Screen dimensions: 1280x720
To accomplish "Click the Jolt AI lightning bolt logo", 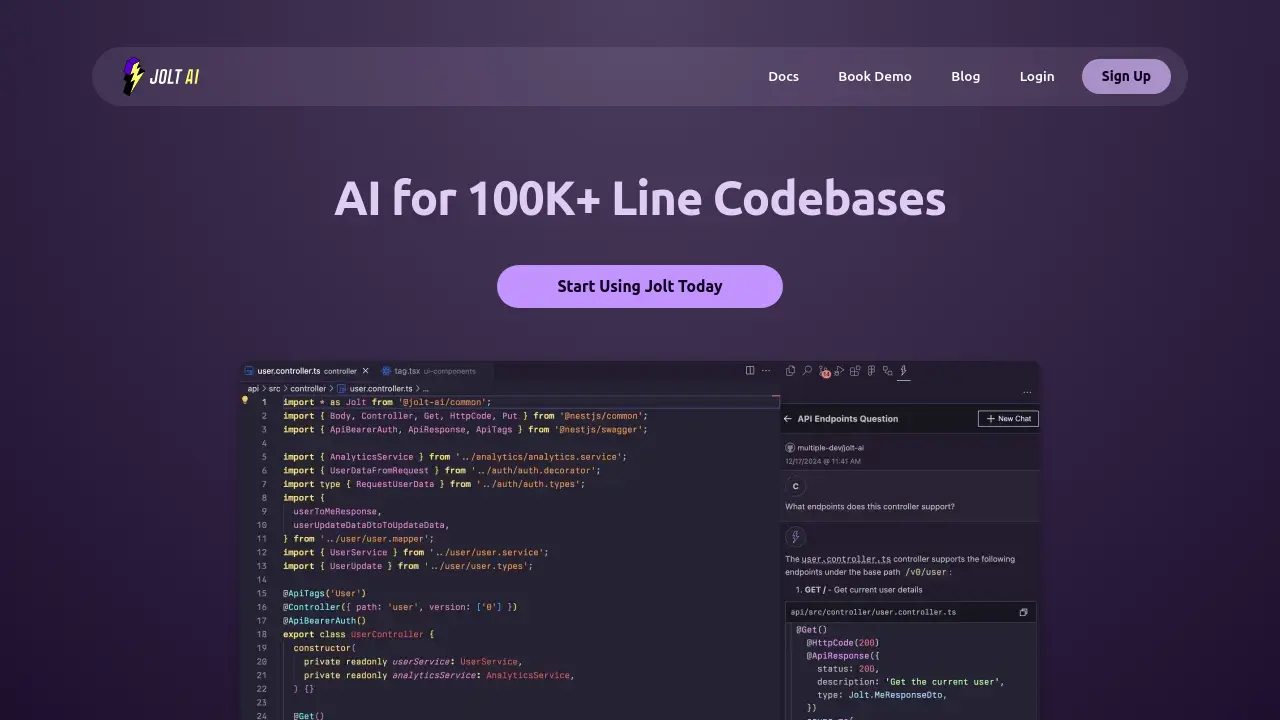I will pyautogui.click(x=160, y=76).
